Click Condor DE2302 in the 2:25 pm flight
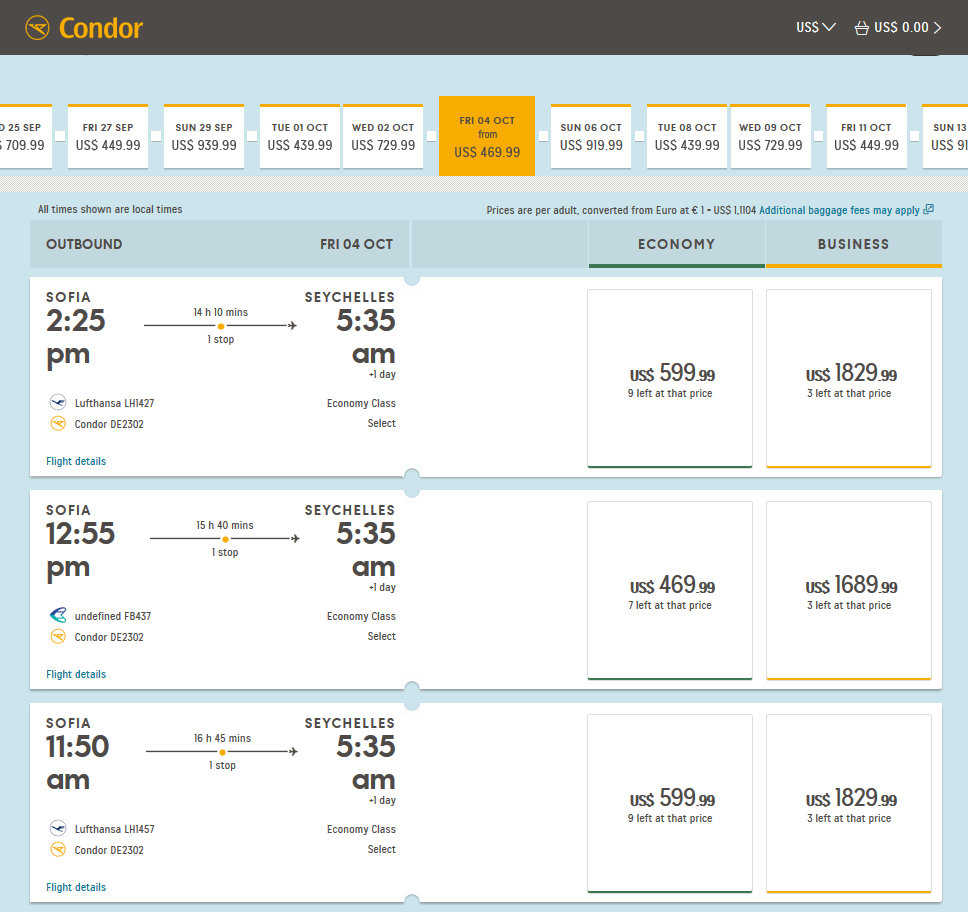Image resolution: width=968 pixels, height=912 pixels. [109, 424]
